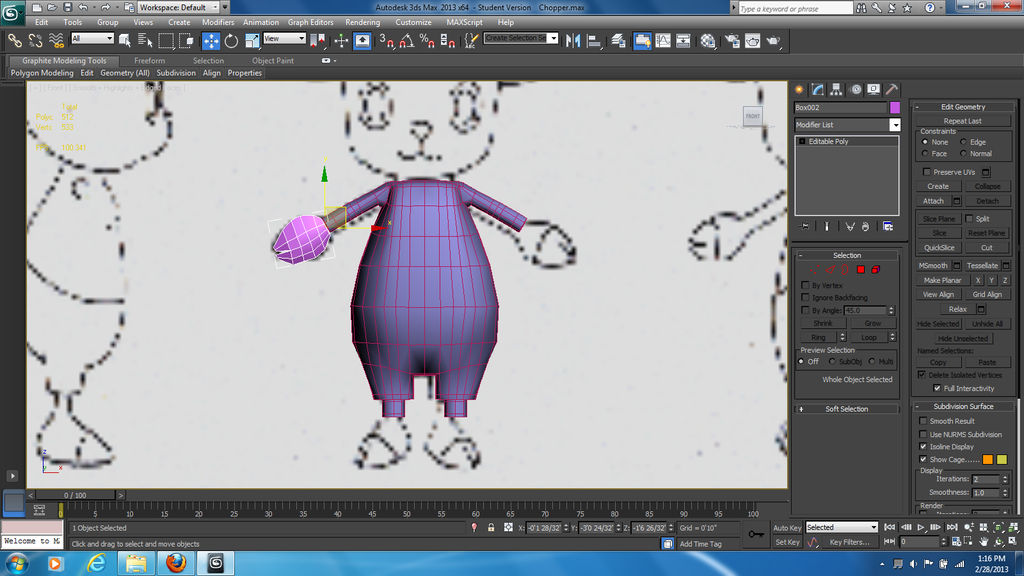Collapse the Edit Geometry rollout
1024x576 pixels.
(963, 106)
